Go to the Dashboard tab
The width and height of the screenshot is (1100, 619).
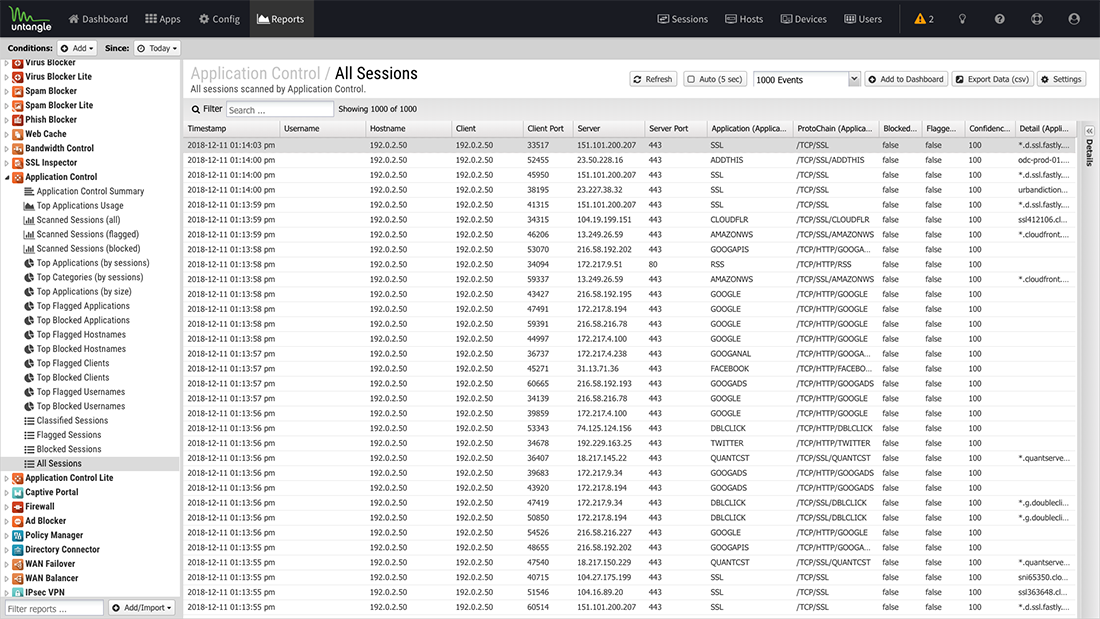[x=98, y=19]
